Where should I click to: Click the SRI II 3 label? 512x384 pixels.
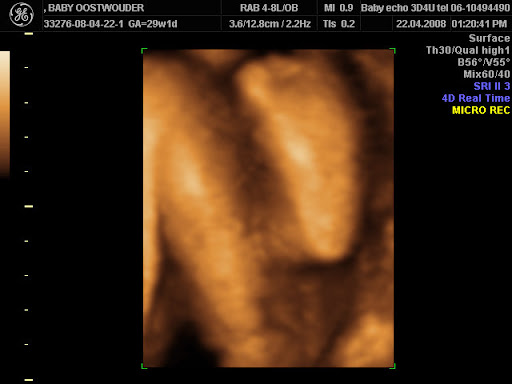tap(492, 86)
